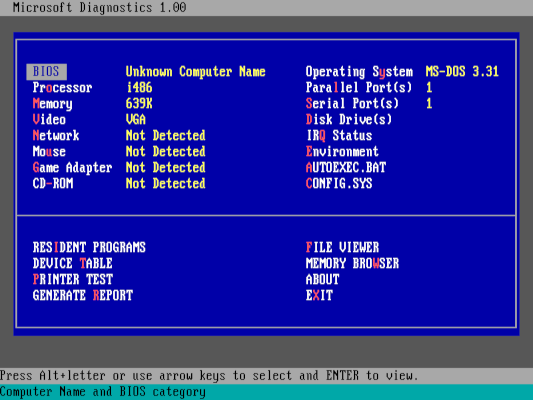Open the Mouse category

pyautogui.click(x=49, y=152)
